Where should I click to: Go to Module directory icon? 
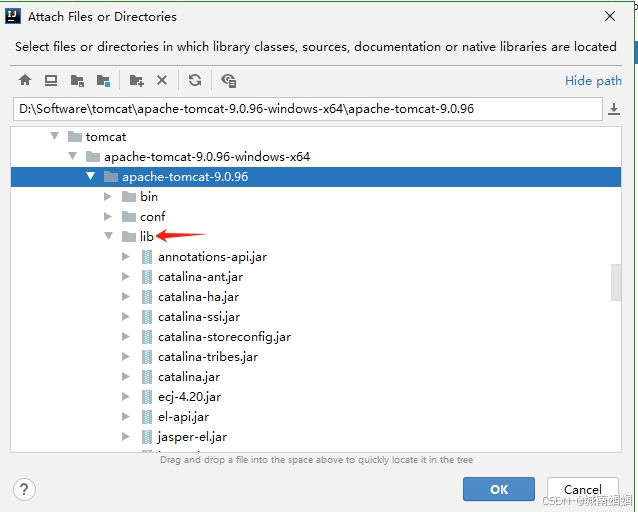coord(103,81)
